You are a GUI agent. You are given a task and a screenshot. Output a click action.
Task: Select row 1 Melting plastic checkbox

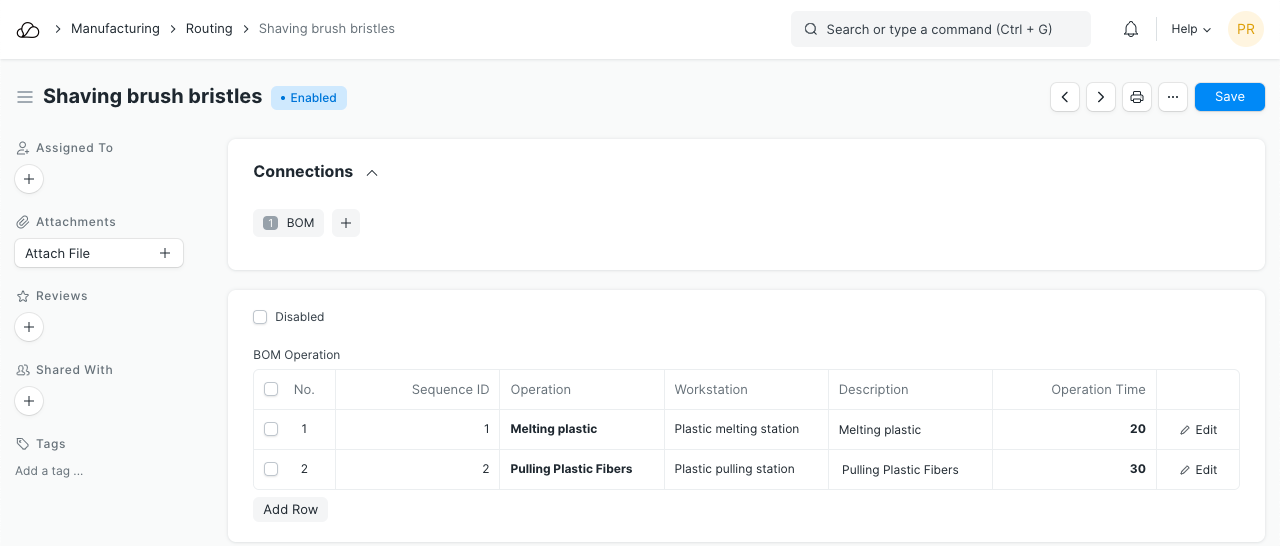point(271,429)
